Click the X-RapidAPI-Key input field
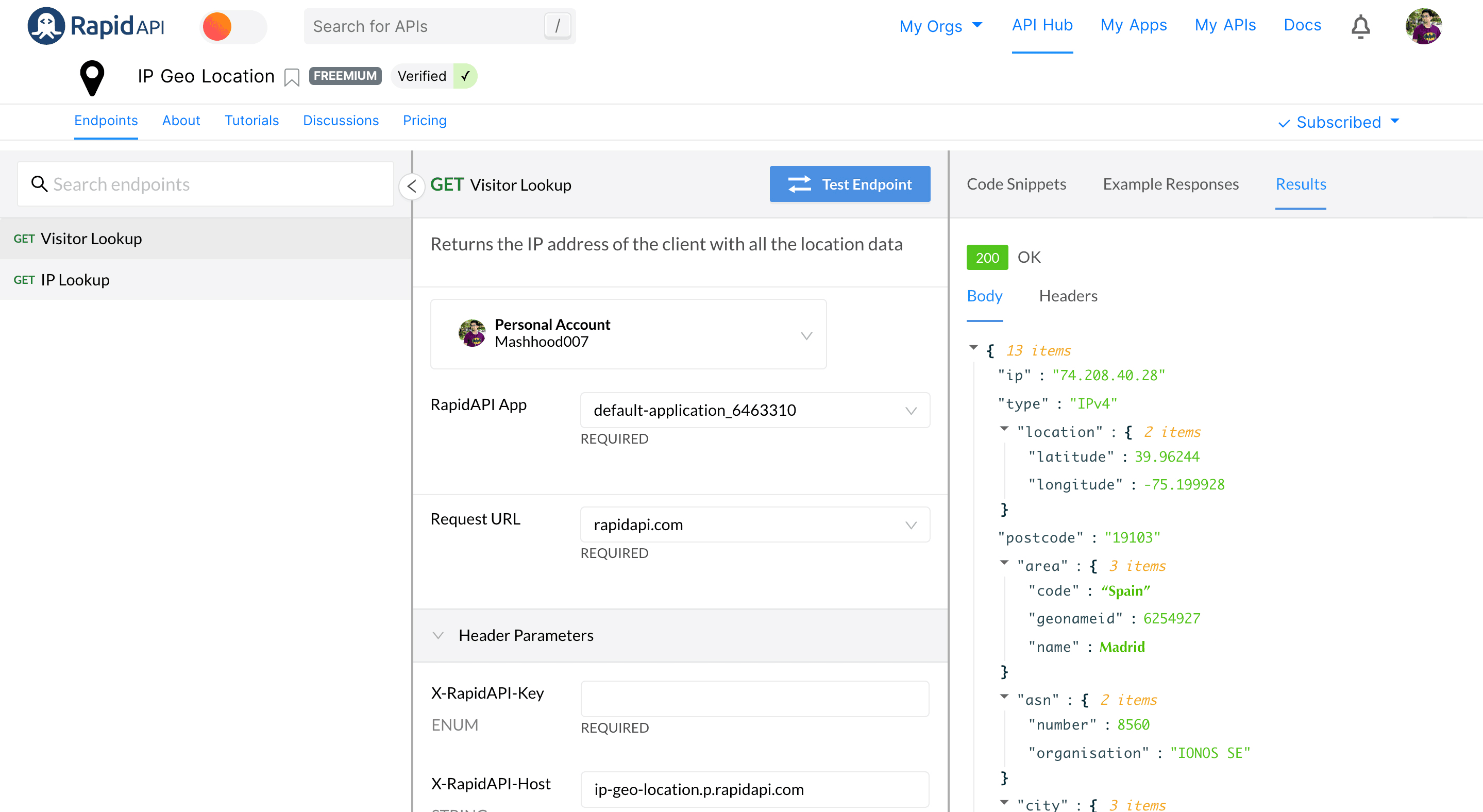Viewport: 1483px width, 812px height. click(x=755, y=699)
